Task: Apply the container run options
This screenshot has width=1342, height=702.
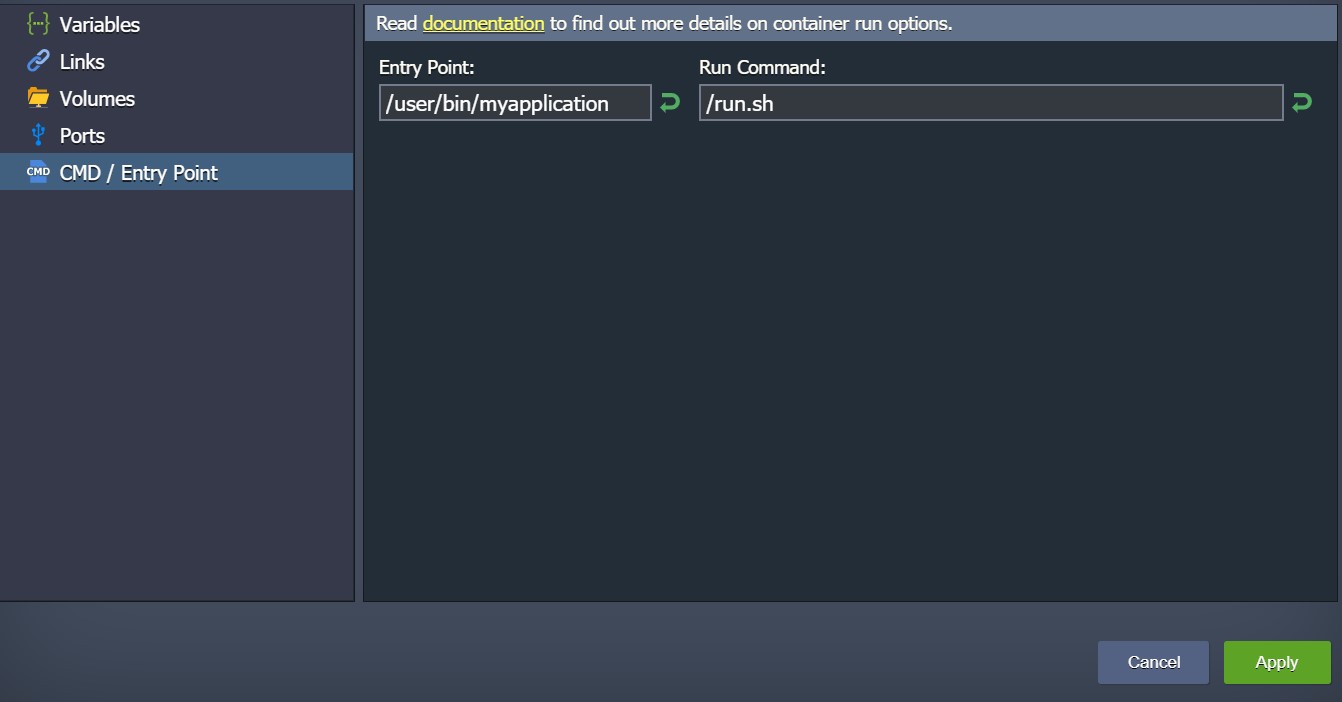Action: coord(1277,662)
